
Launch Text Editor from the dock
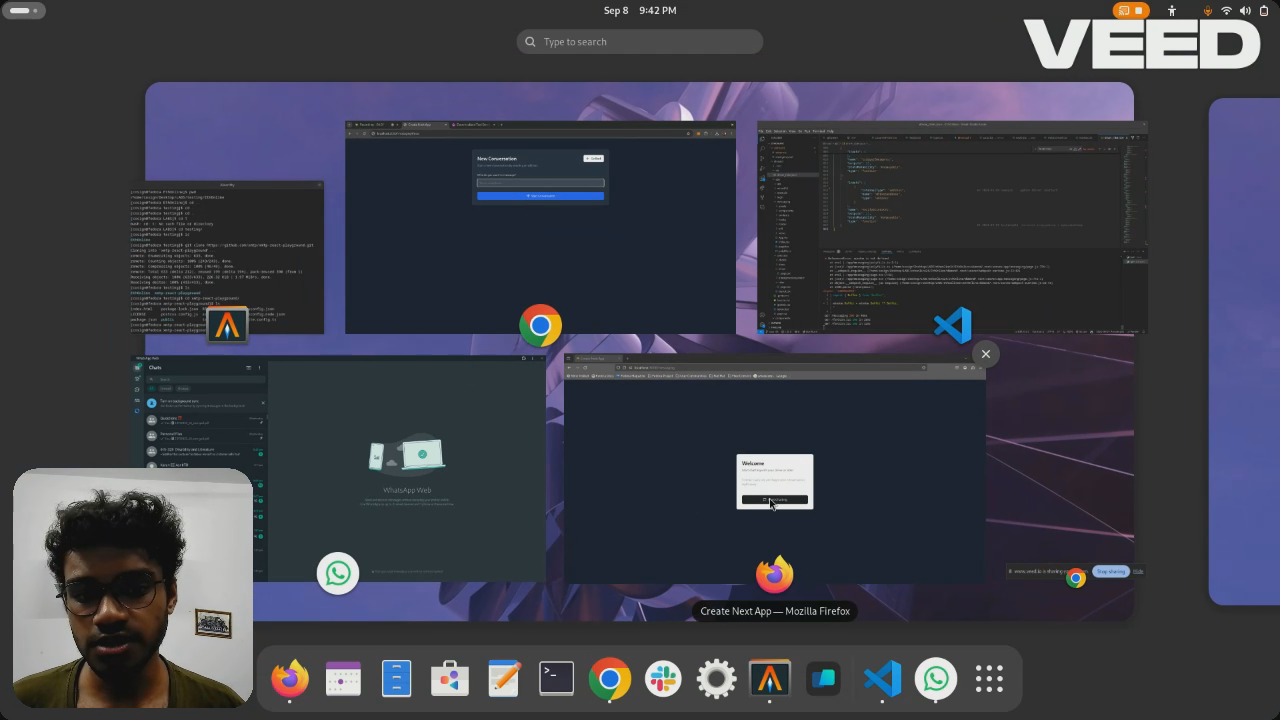[x=503, y=679]
